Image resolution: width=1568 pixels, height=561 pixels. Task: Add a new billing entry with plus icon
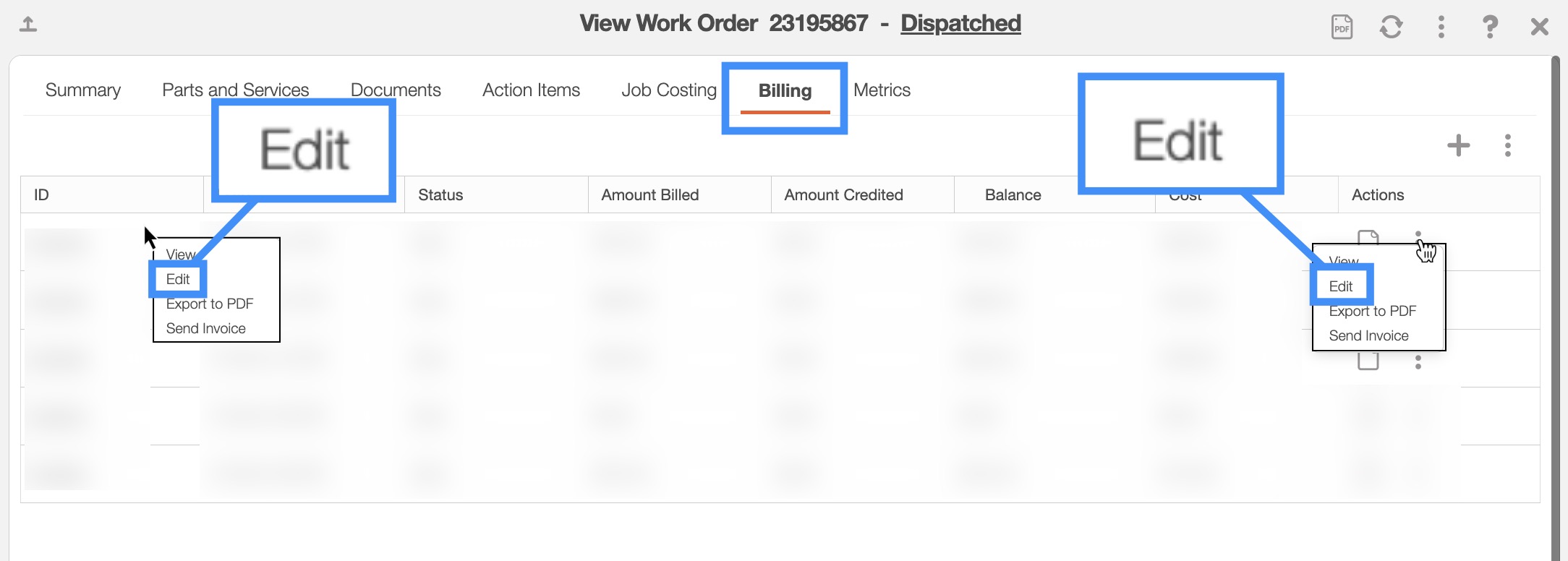point(1458,145)
